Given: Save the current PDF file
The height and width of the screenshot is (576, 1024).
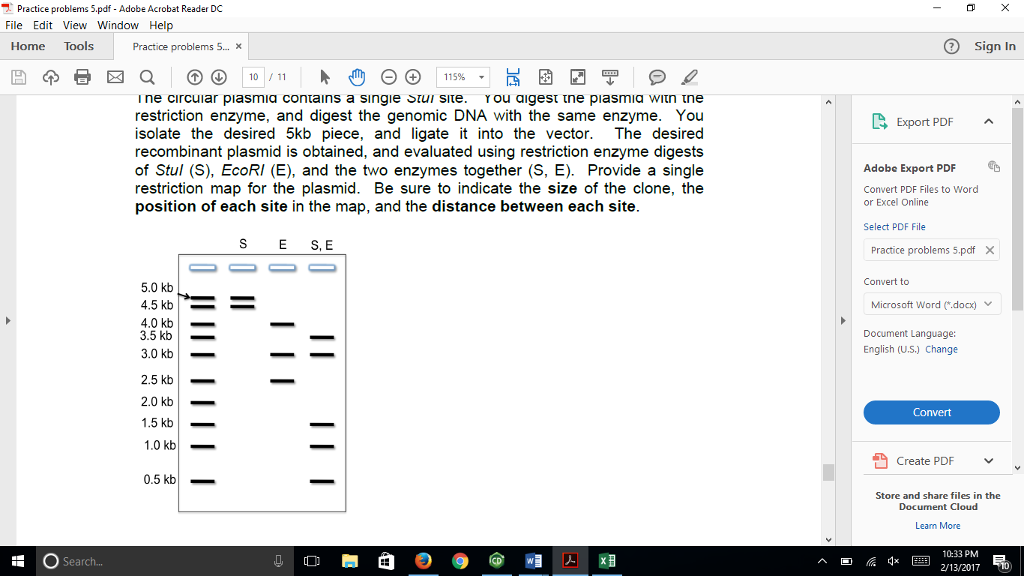Looking at the screenshot, I should click(17, 76).
